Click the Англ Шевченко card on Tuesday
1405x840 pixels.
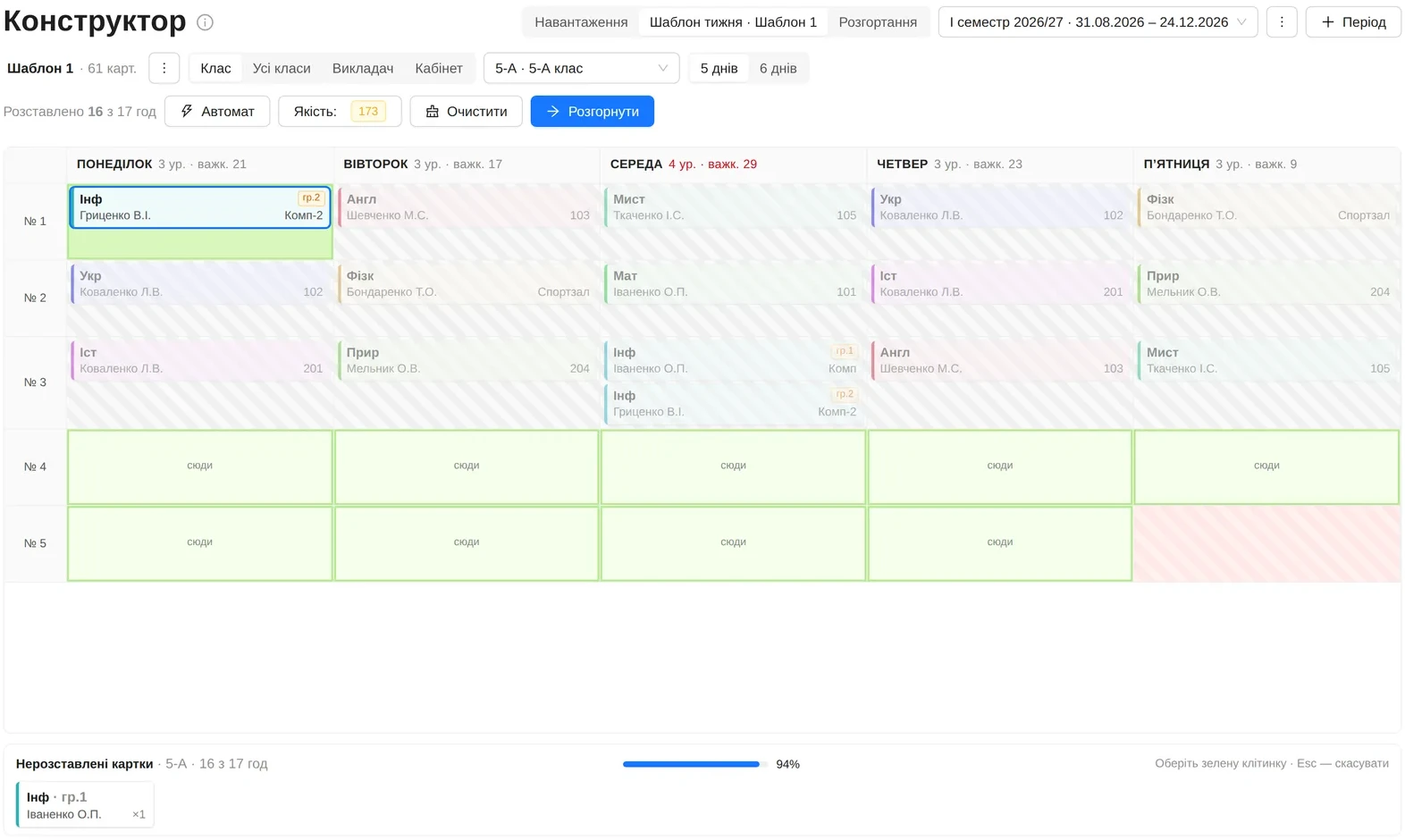tap(467, 207)
